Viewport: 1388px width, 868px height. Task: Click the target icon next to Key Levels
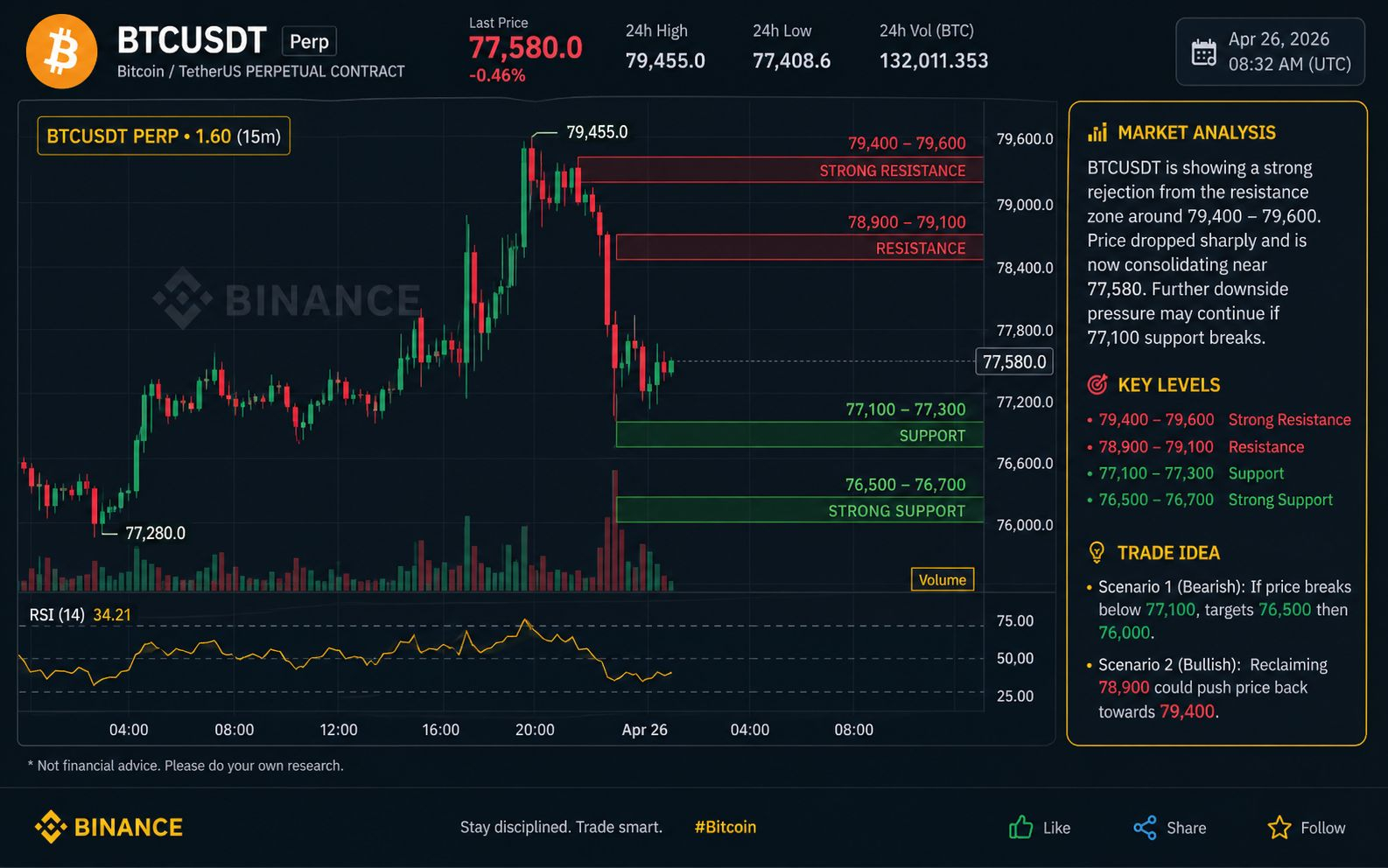pyautogui.click(x=1097, y=384)
